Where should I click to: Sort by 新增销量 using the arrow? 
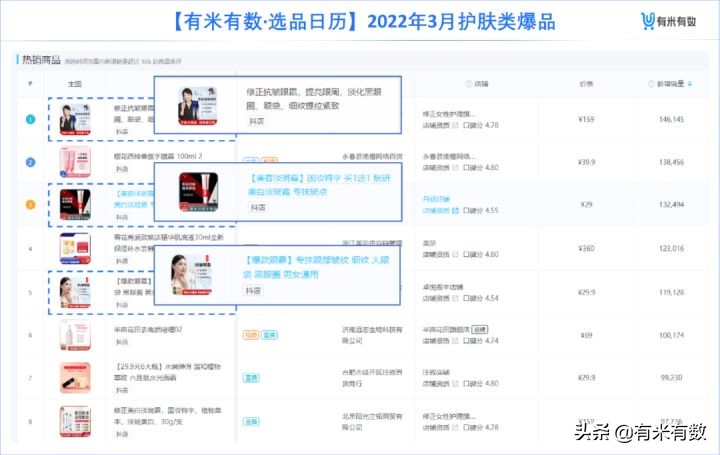pos(690,84)
